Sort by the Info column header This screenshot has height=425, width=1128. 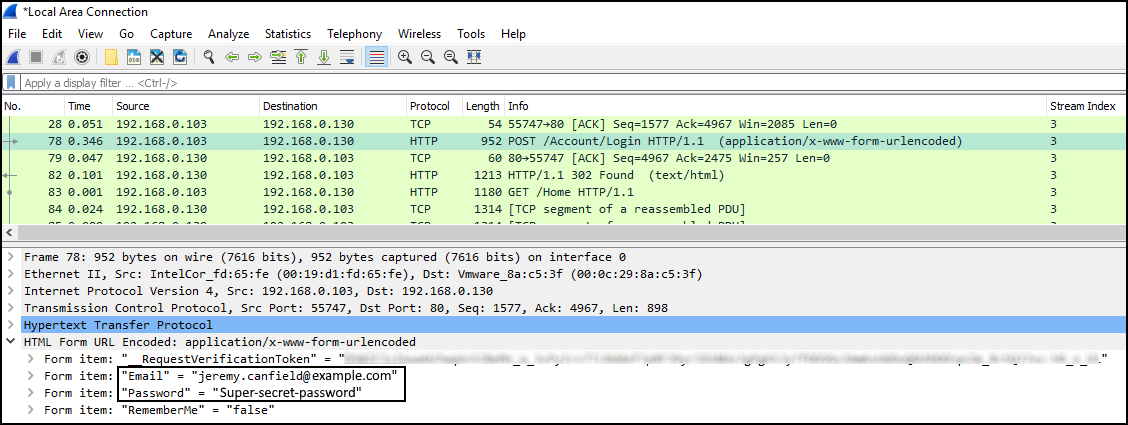(x=776, y=106)
